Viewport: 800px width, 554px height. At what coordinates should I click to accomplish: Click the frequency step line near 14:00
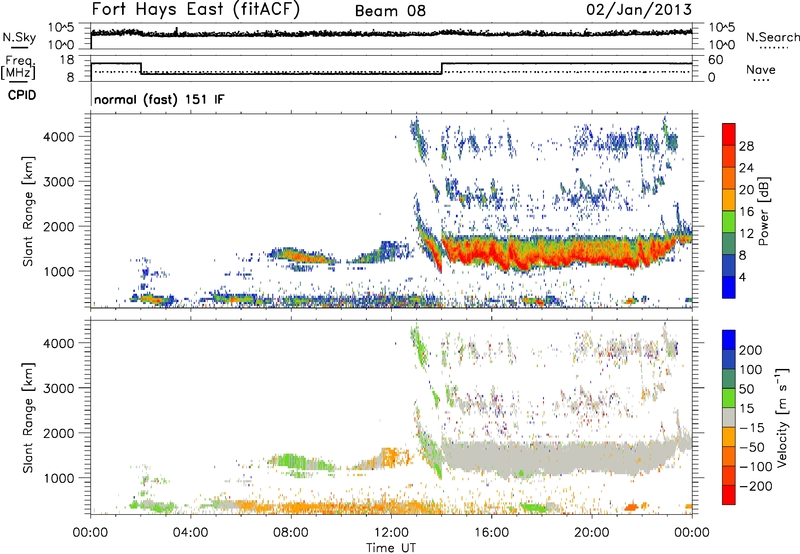tap(442, 68)
